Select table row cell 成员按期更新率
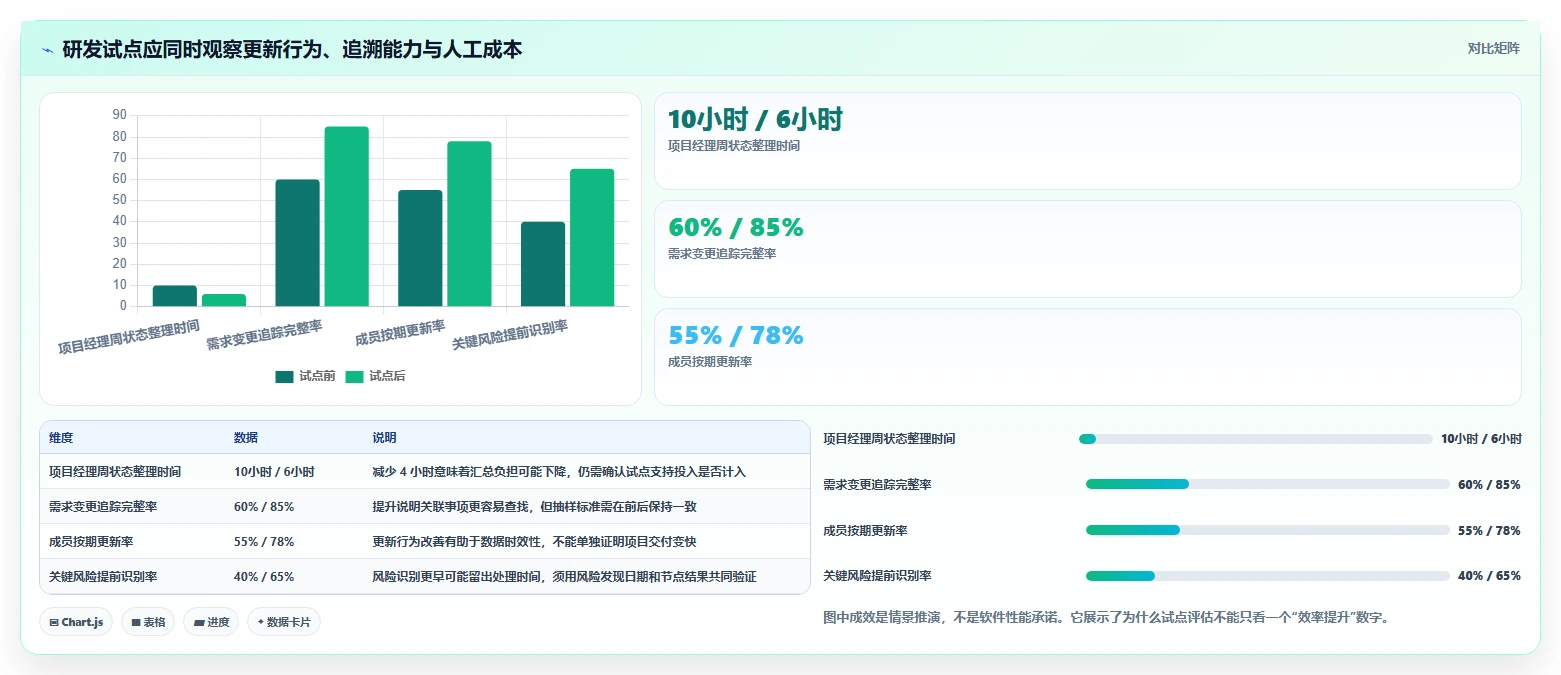Screen dimensions: 1561x675 pos(91,542)
